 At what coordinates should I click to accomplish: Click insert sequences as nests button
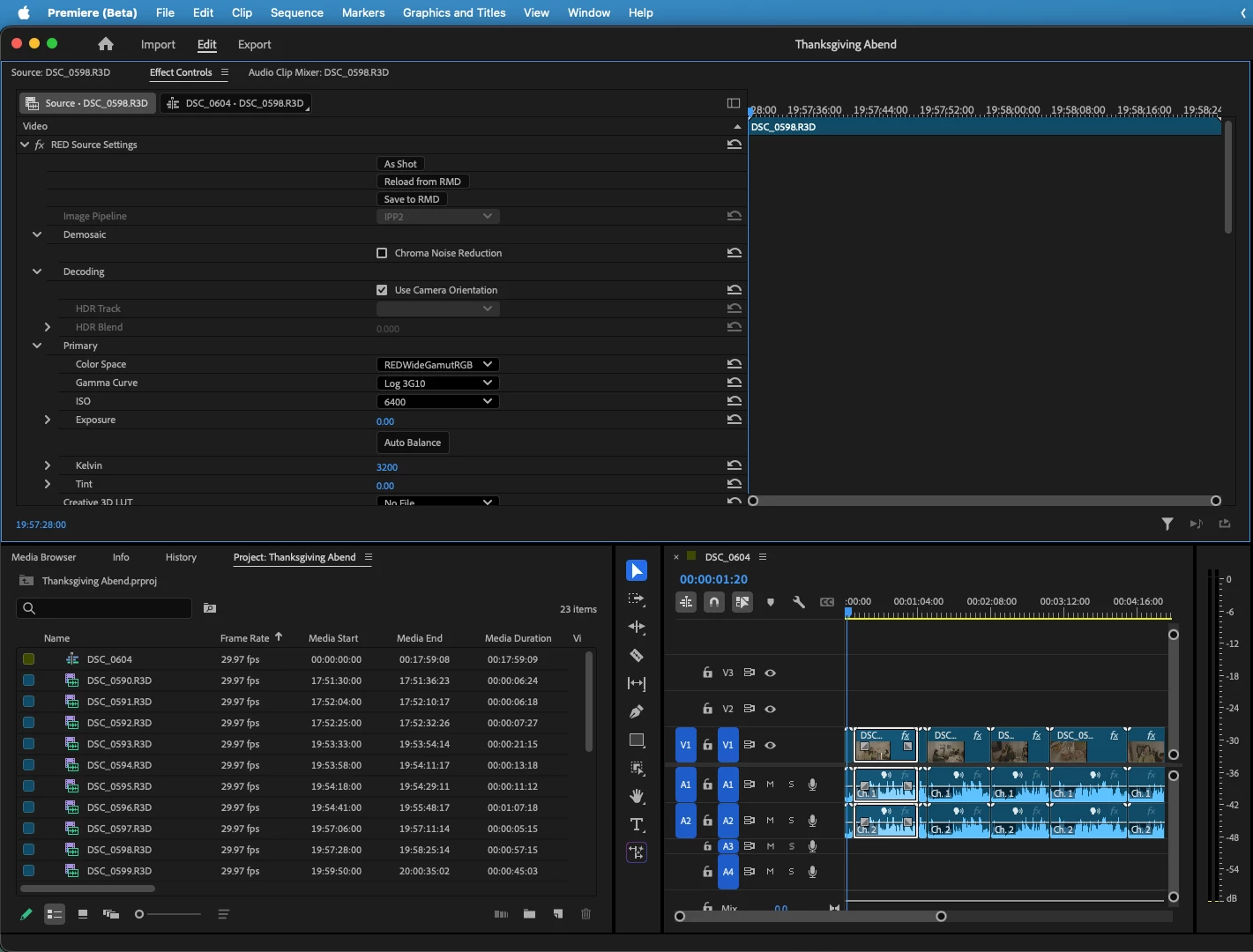tap(686, 602)
